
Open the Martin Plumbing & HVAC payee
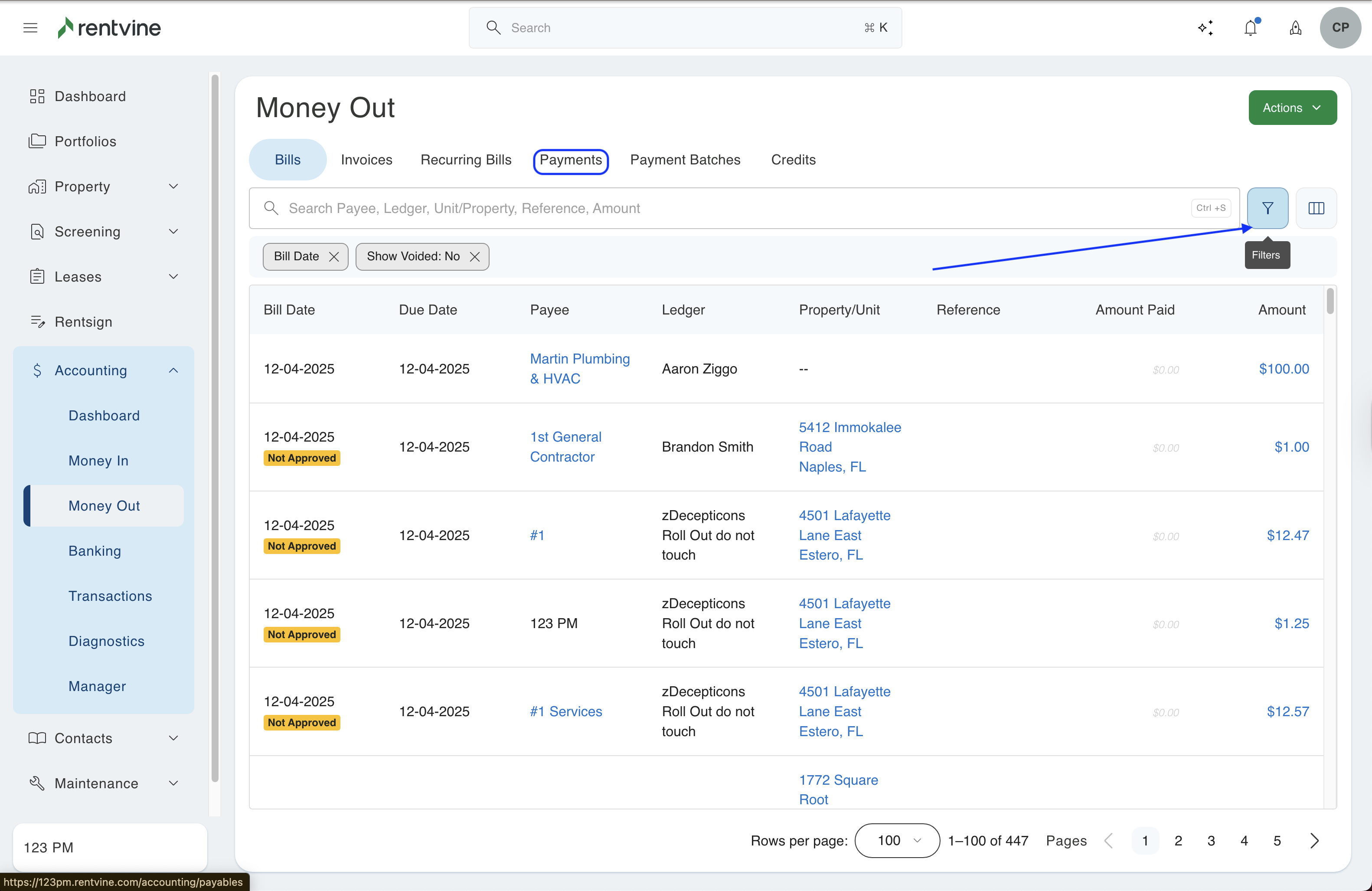click(579, 369)
